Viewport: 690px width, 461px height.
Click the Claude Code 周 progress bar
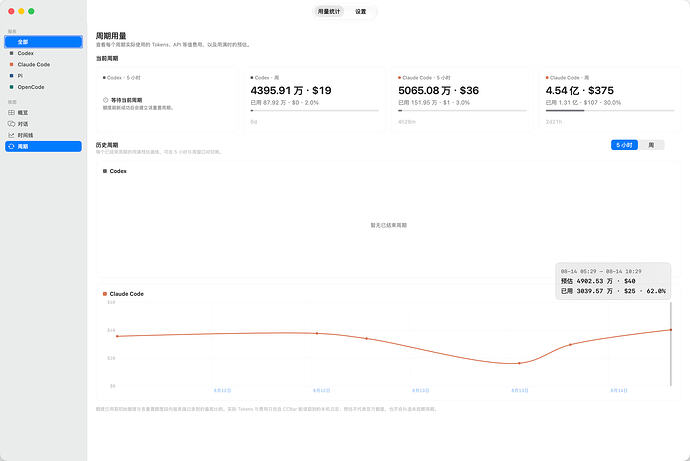610,110
